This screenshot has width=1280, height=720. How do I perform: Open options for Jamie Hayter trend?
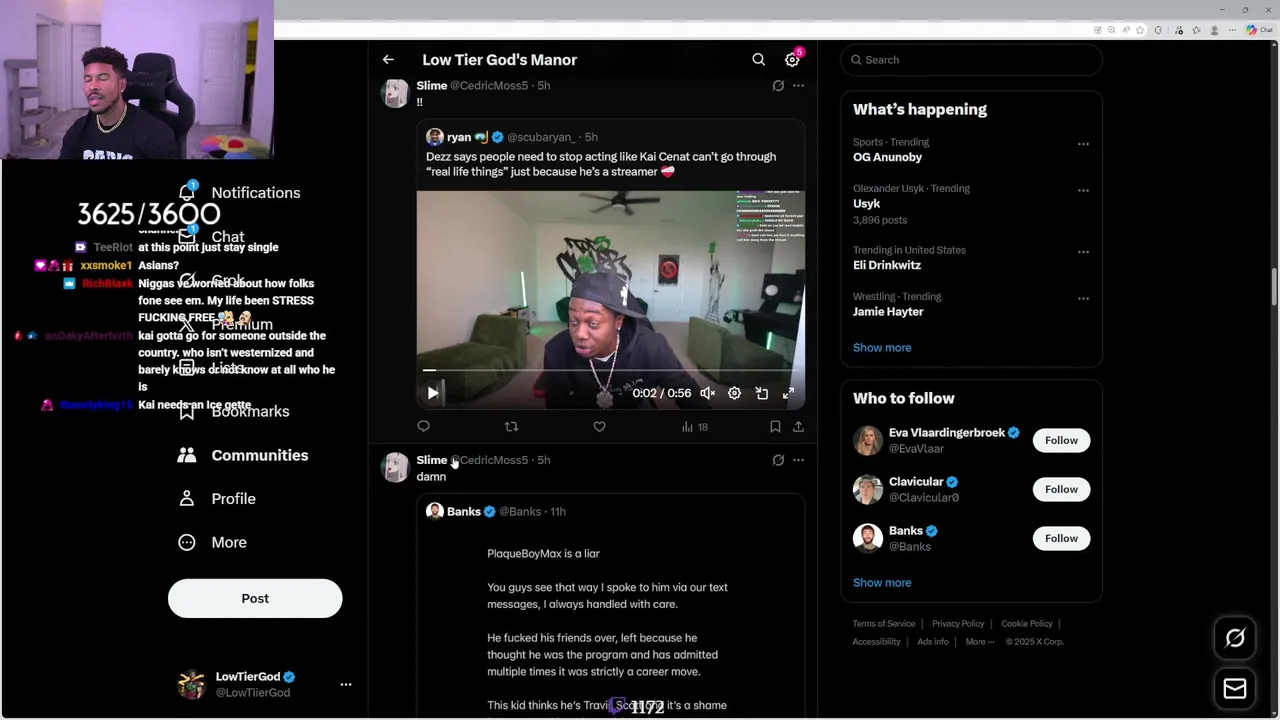point(1083,298)
